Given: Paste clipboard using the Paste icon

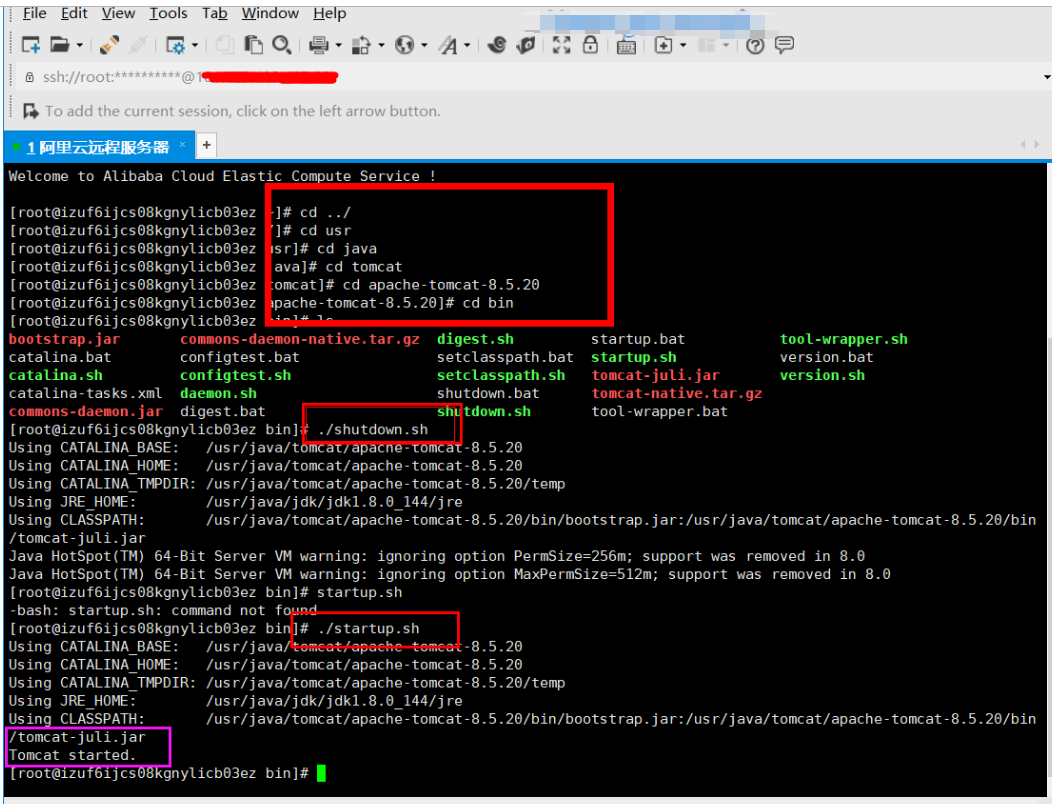Looking at the screenshot, I should click(253, 45).
